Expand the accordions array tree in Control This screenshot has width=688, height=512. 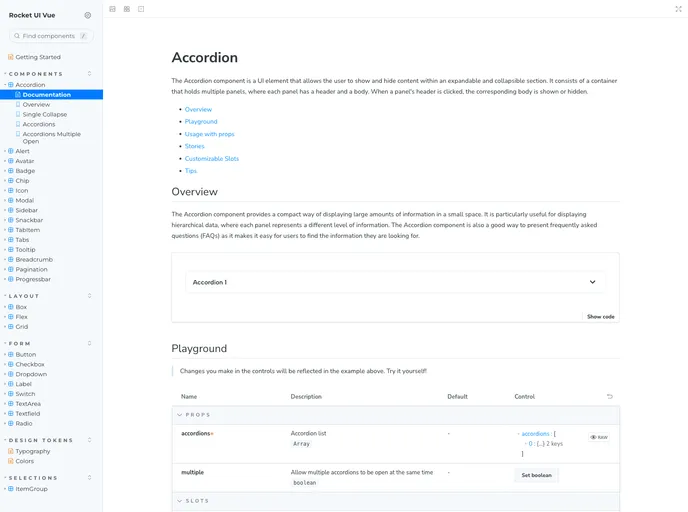pyautogui.click(x=518, y=434)
